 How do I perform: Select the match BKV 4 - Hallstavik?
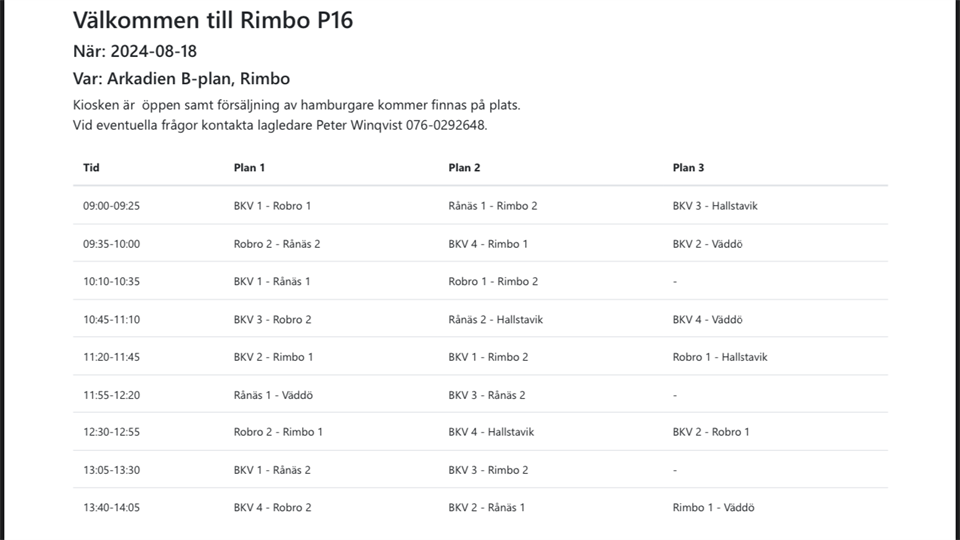(x=491, y=432)
